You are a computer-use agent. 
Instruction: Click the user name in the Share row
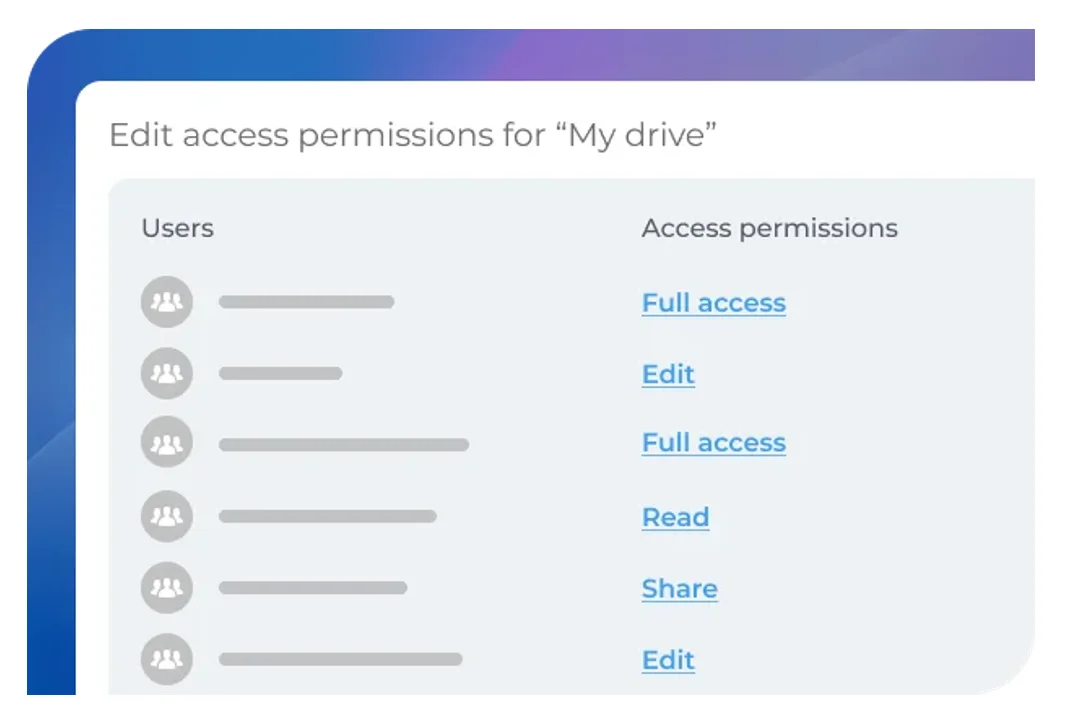(312, 588)
